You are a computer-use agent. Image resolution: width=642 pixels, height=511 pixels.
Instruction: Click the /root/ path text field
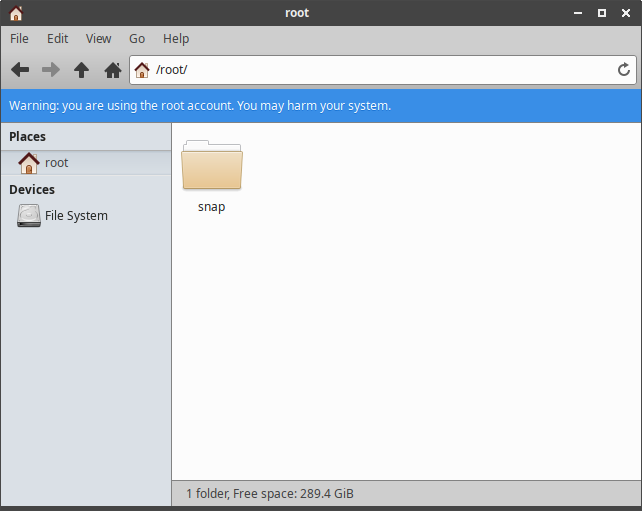point(383,70)
